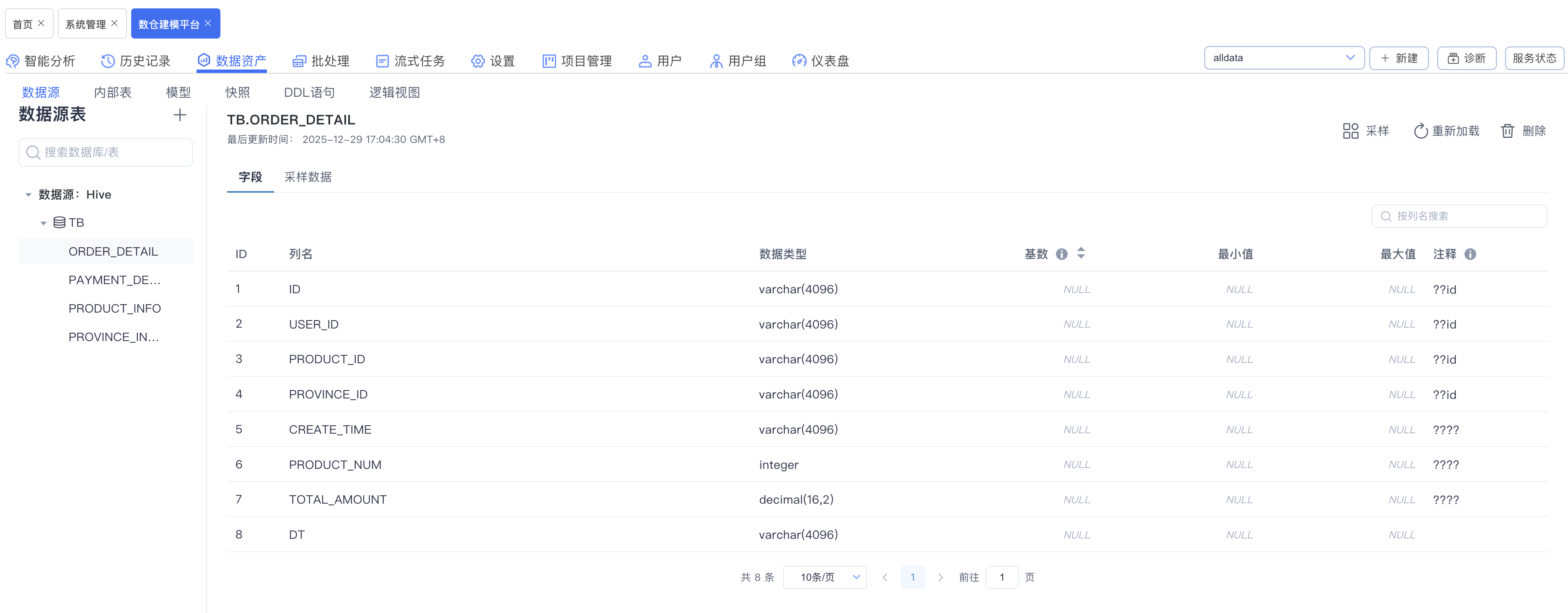Open the DDL语句 sub-tab

coord(309,93)
